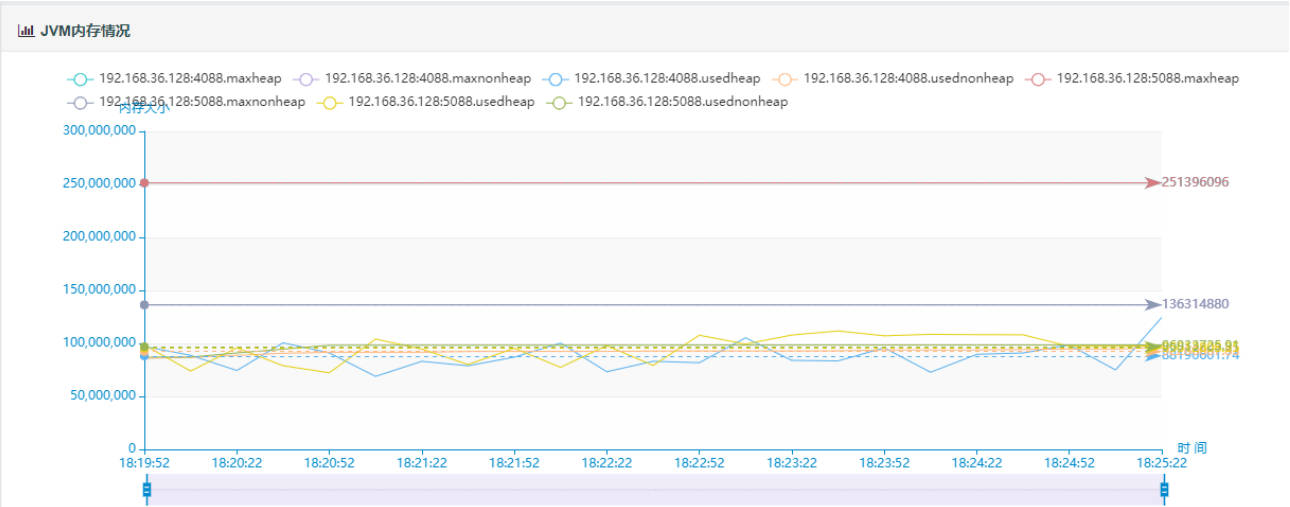Viewport: 1290px width, 507px height.
Task: Click the red start point of the 251396096 line
Action: coord(145,183)
